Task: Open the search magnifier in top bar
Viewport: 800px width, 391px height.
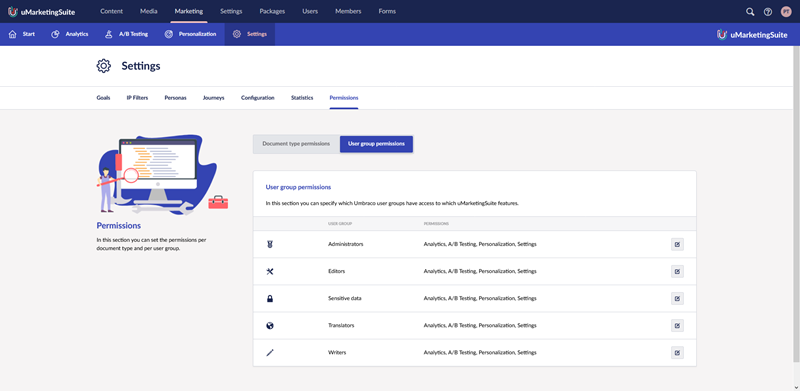Action: tap(750, 11)
